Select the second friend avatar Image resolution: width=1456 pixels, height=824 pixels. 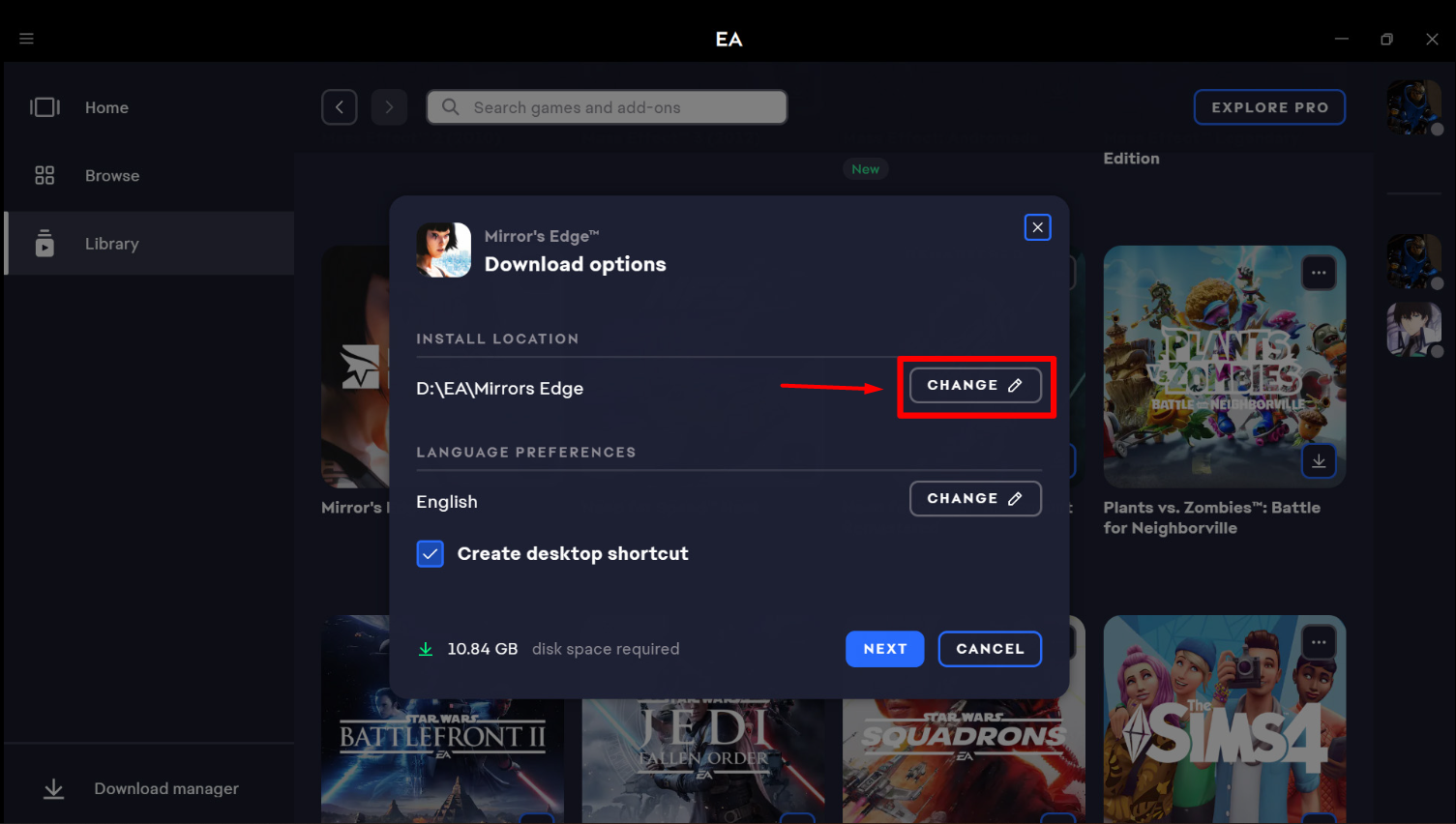click(1413, 329)
